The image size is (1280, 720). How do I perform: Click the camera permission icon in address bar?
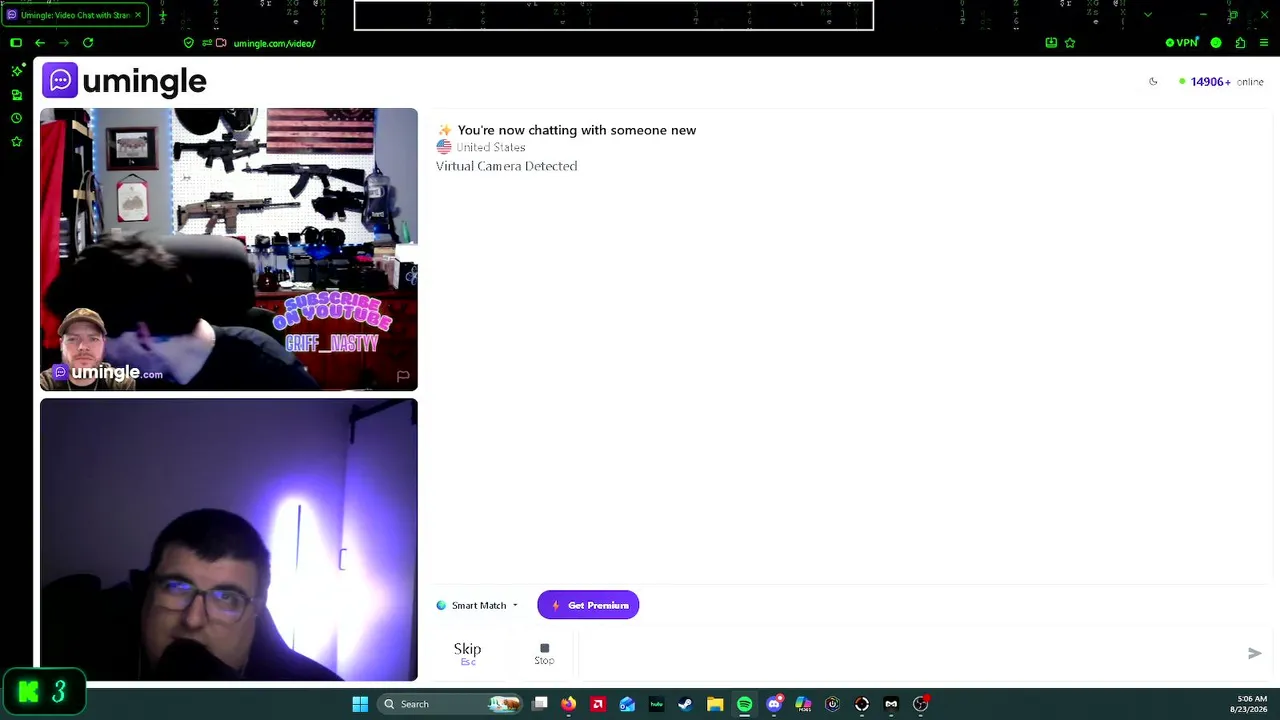(x=221, y=43)
